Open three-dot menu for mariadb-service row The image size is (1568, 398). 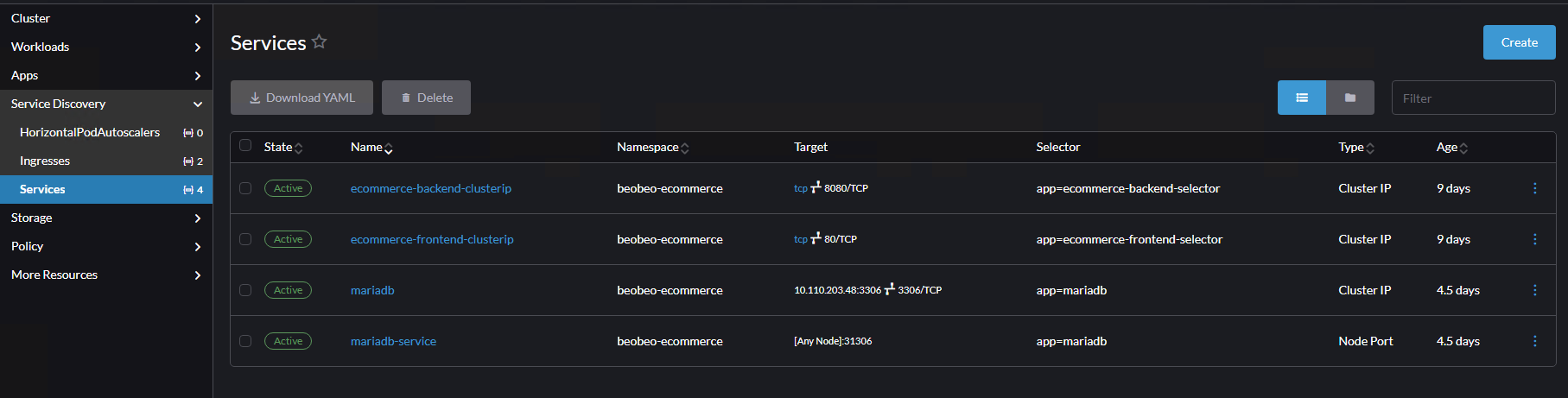point(1534,341)
